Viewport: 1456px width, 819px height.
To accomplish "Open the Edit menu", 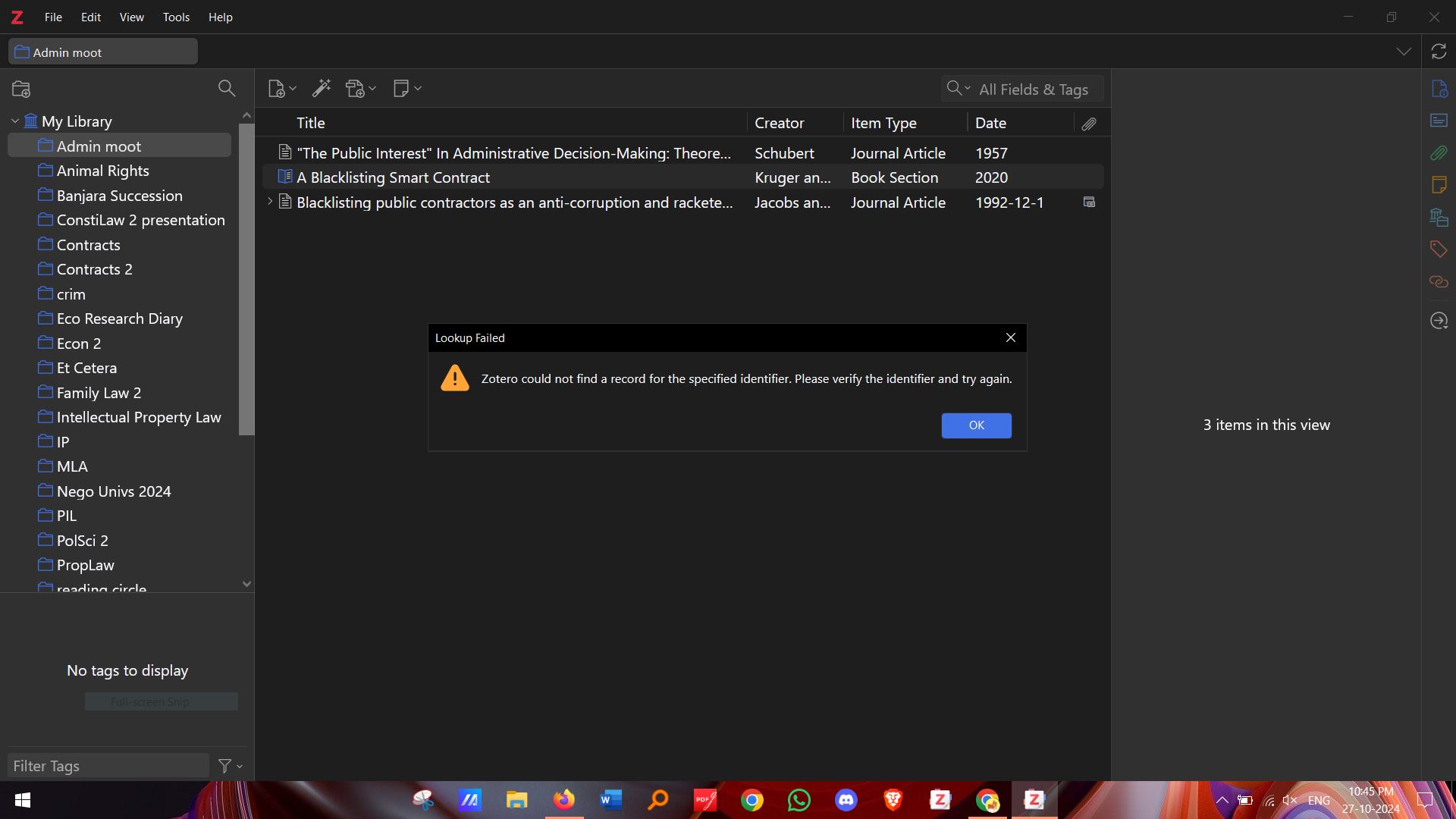I will point(91,17).
